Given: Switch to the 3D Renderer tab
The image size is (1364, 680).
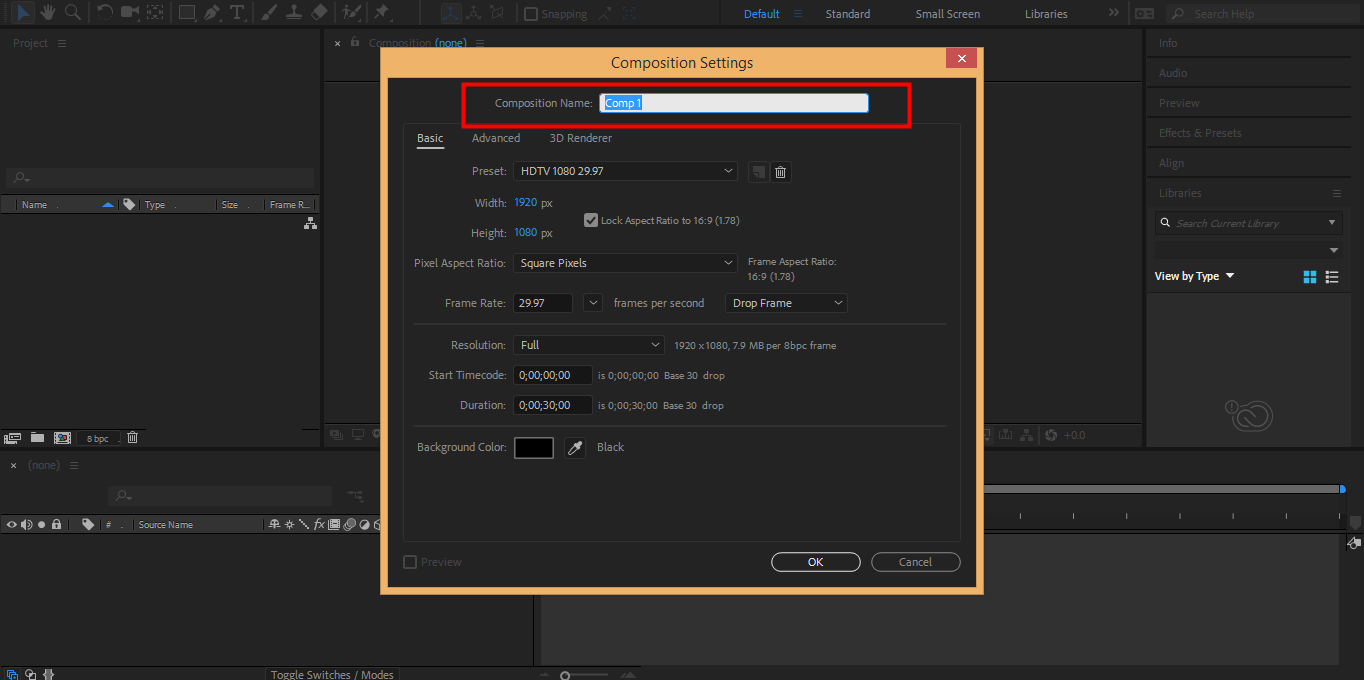Looking at the screenshot, I should coord(580,138).
